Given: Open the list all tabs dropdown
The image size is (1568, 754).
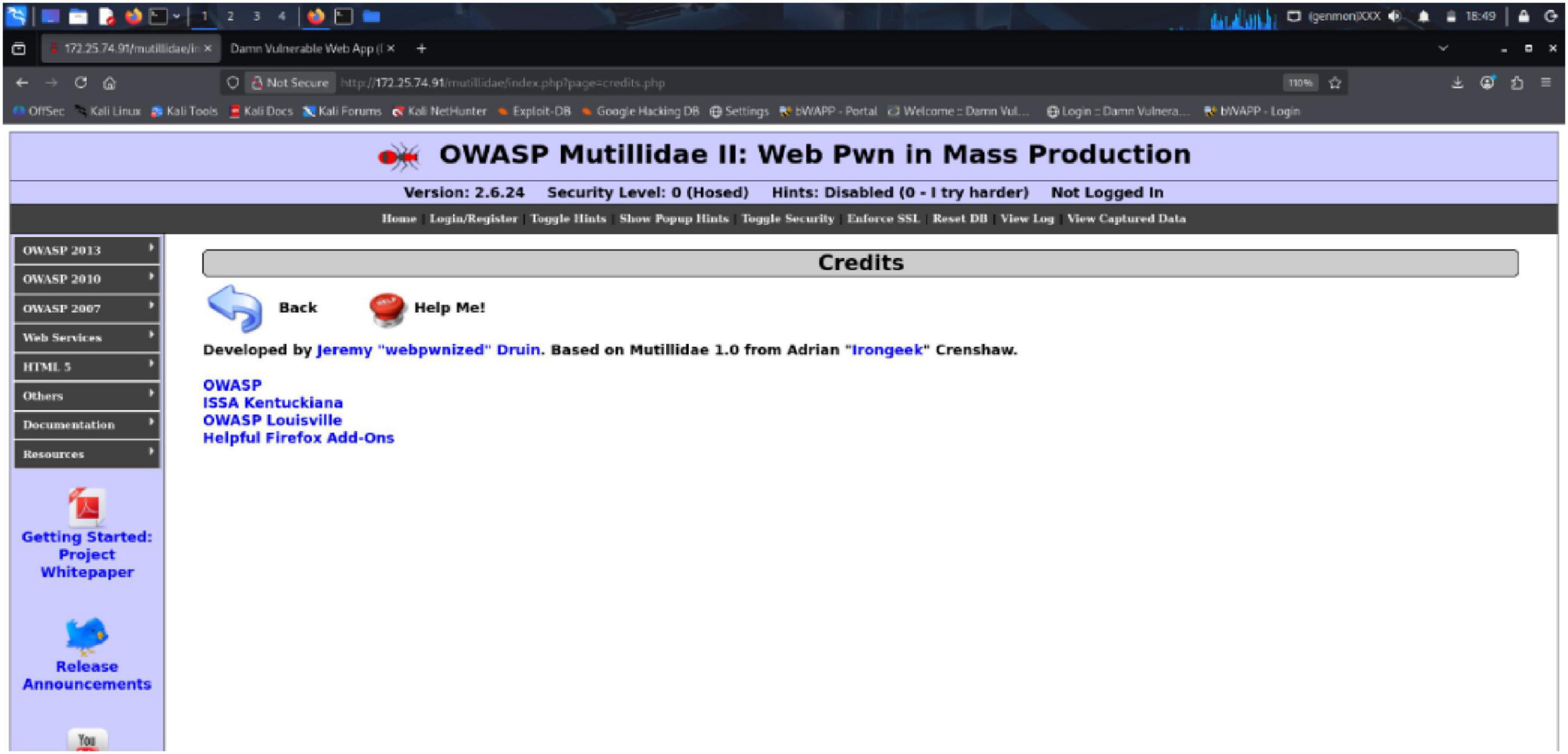Looking at the screenshot, I should 1443,48.
